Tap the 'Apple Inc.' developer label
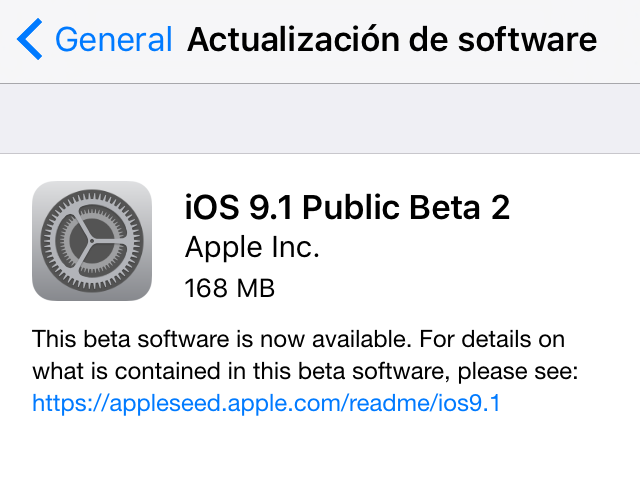Viewport: 640px width, 492px height. click(252, 247)
